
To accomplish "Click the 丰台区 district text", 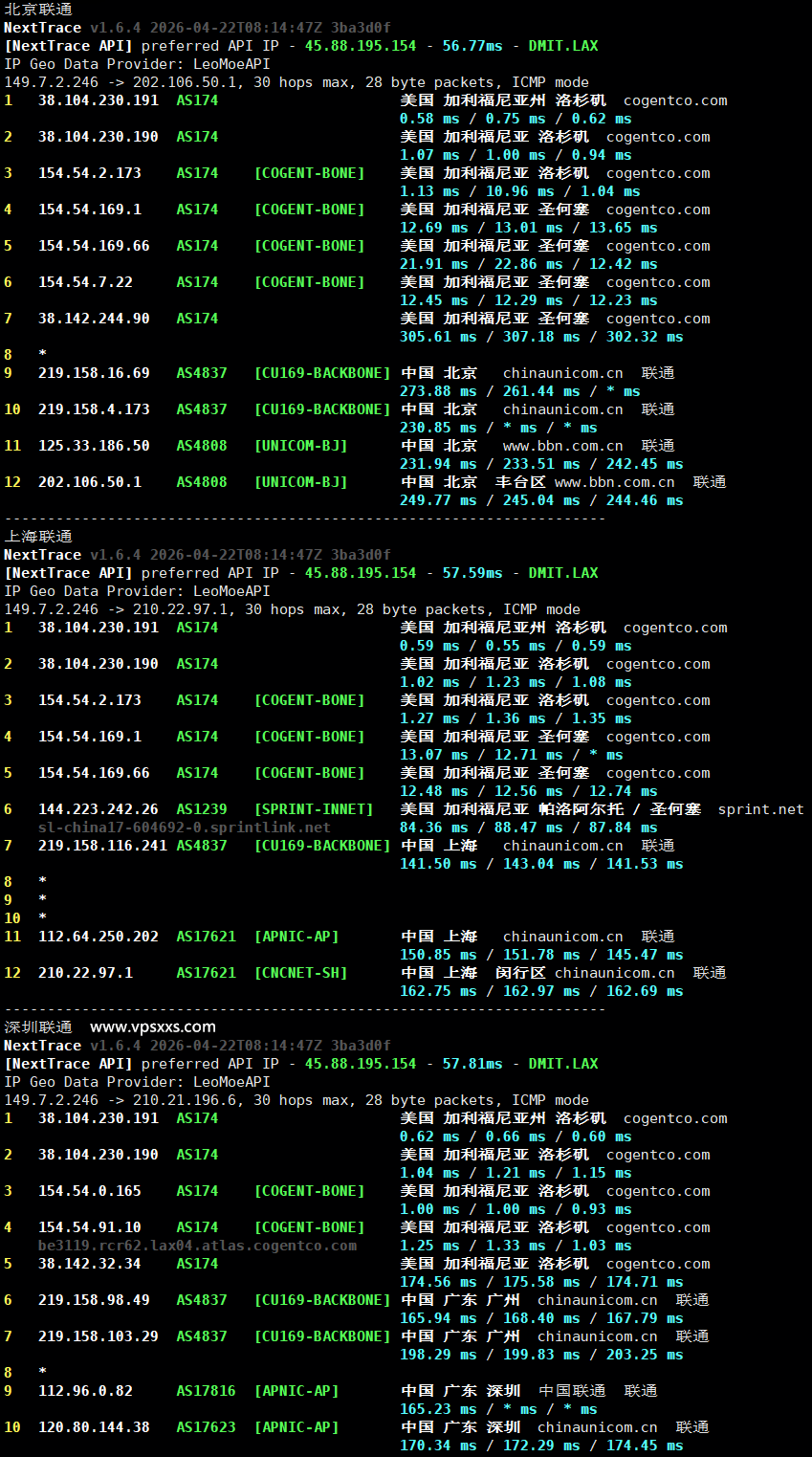I will 520,482.
